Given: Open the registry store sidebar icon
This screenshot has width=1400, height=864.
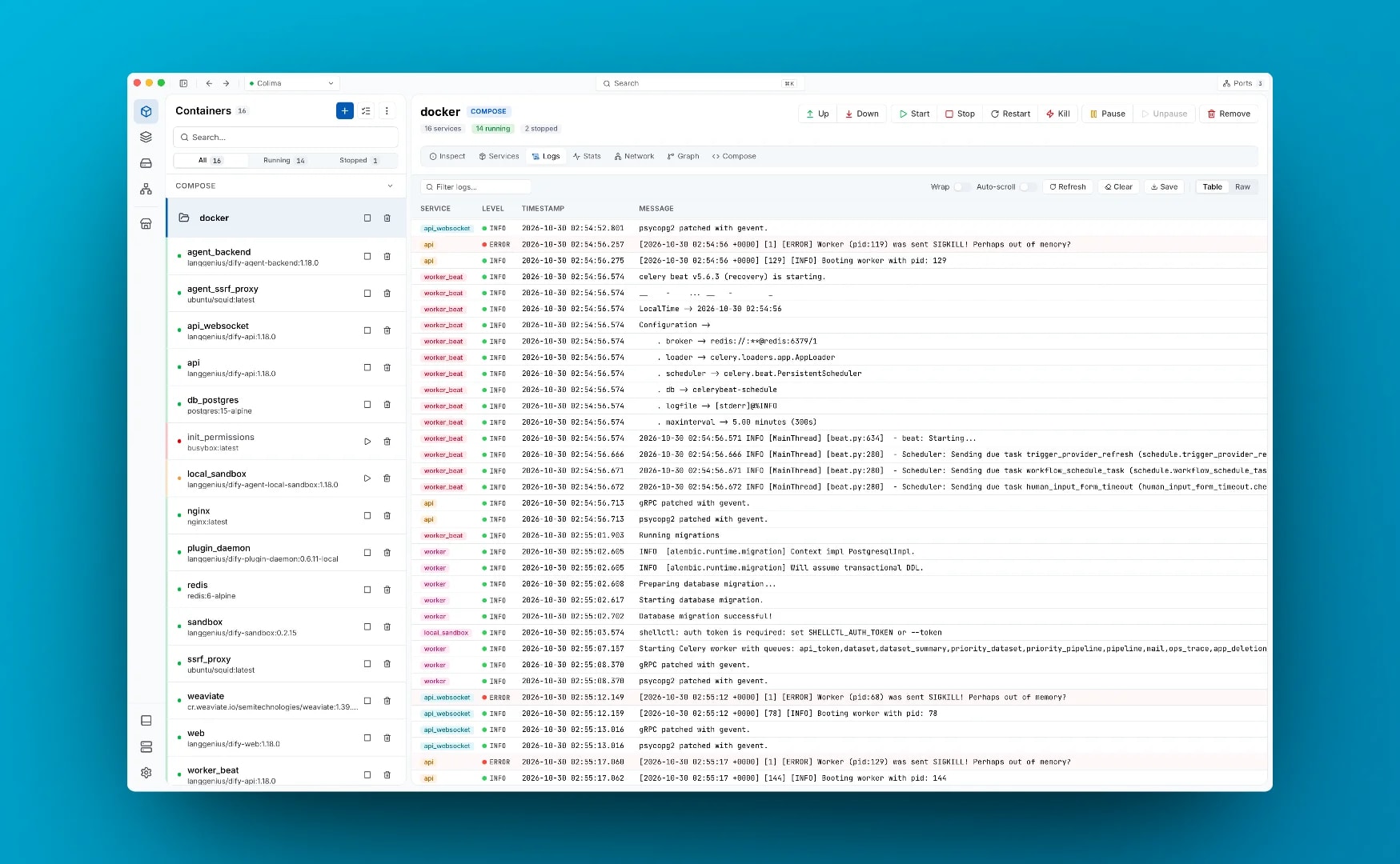Looking at the screenshot, I should coord(146,224).
